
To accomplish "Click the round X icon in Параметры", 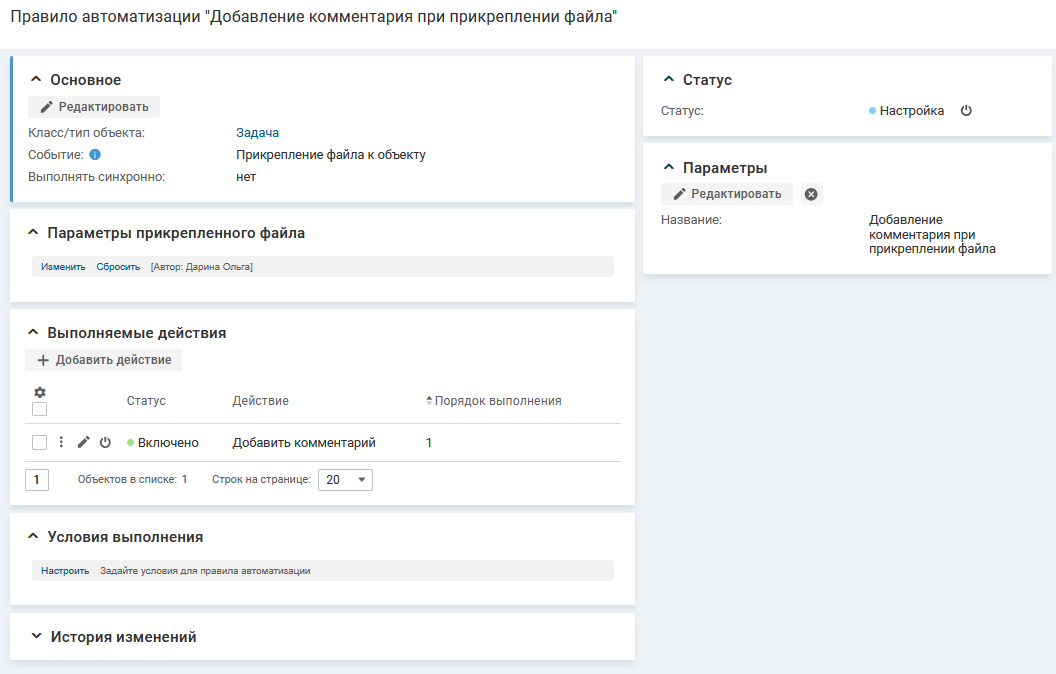I will [811, 194].
